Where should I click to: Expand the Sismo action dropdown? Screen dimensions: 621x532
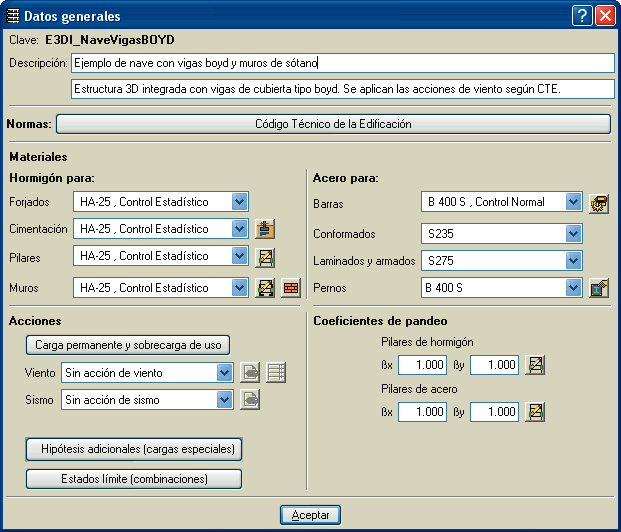(x=225, y=399)
